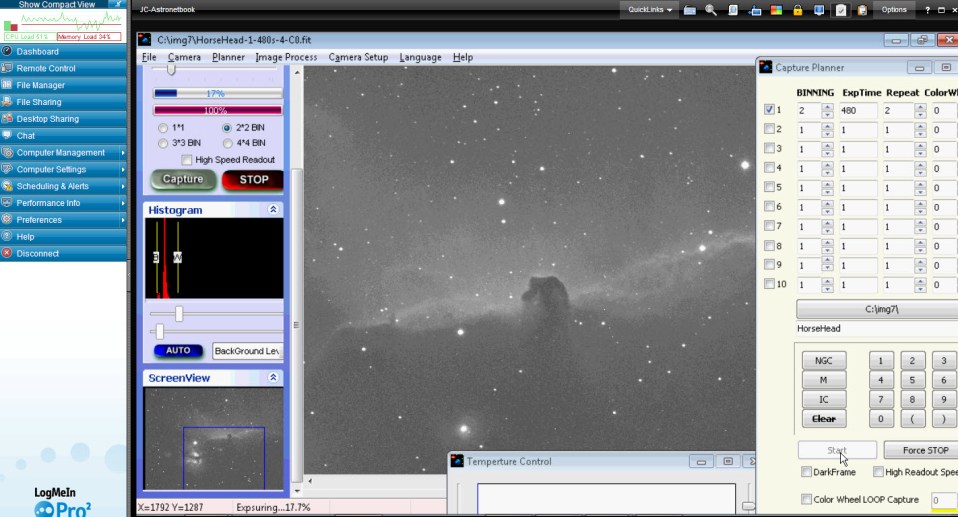The width and height of the screenshot is (958, 517).
Task: Open the Image Process menu
Action: click(x=286, y=57)
